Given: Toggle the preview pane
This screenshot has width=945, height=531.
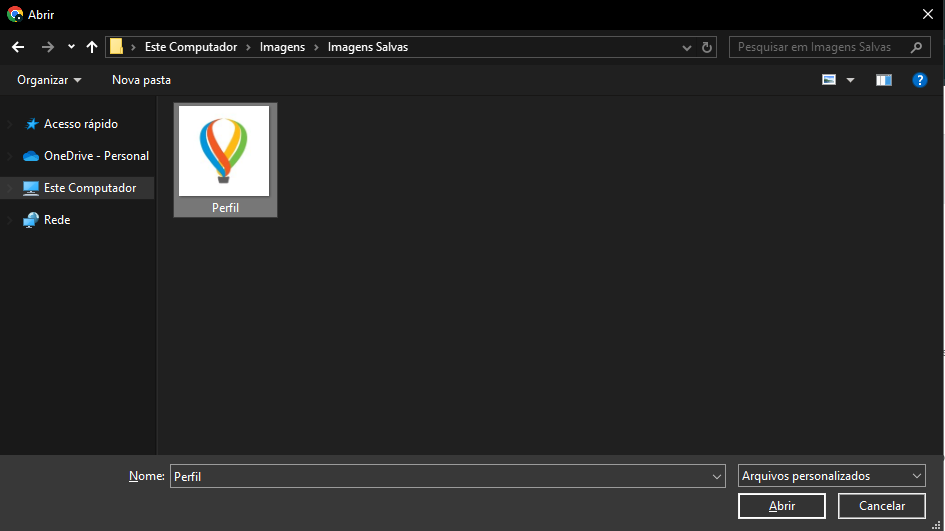Looking at the screenshot, I should tap(884, 80).
